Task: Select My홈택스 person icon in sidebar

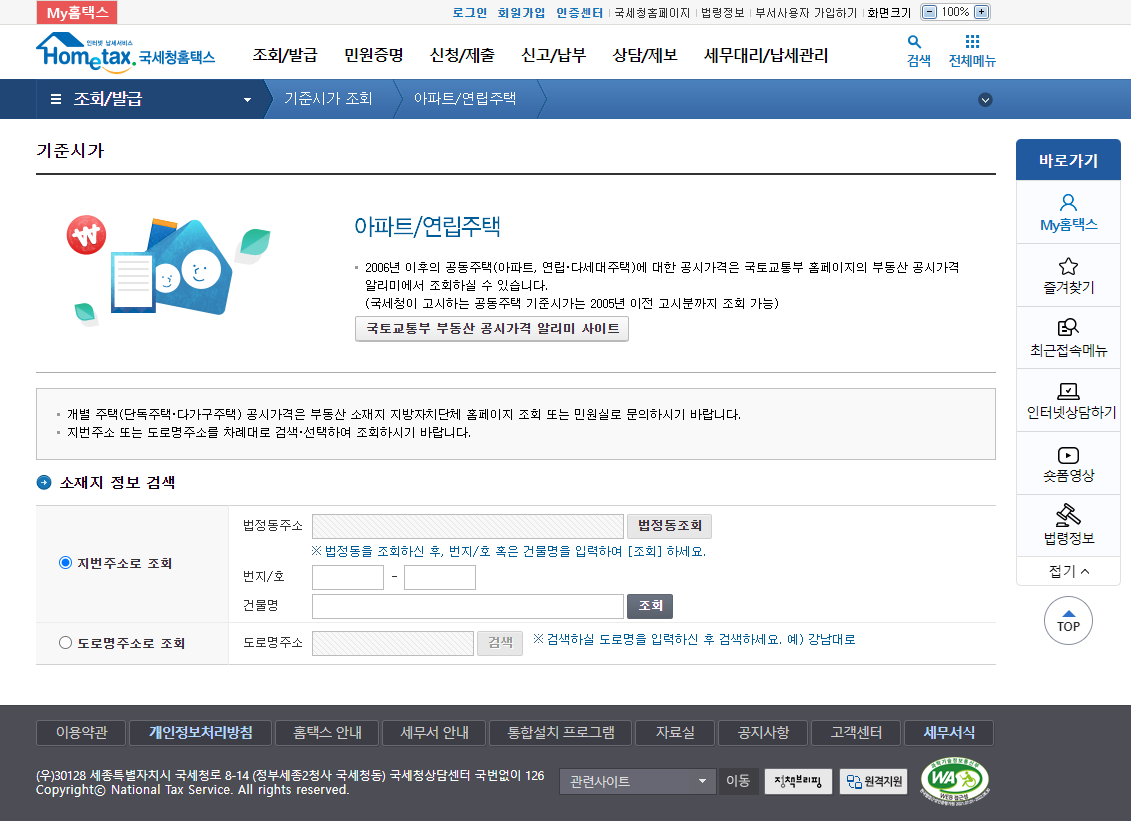Action: (1068, 204)
